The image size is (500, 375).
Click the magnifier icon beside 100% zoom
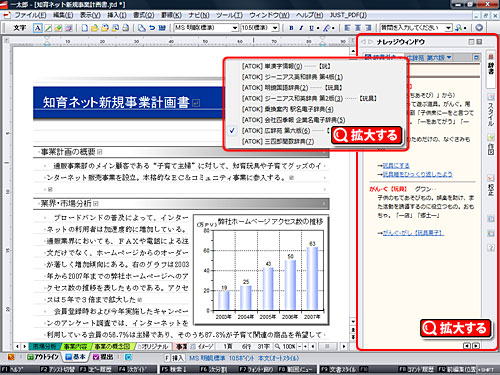[277, 347]
